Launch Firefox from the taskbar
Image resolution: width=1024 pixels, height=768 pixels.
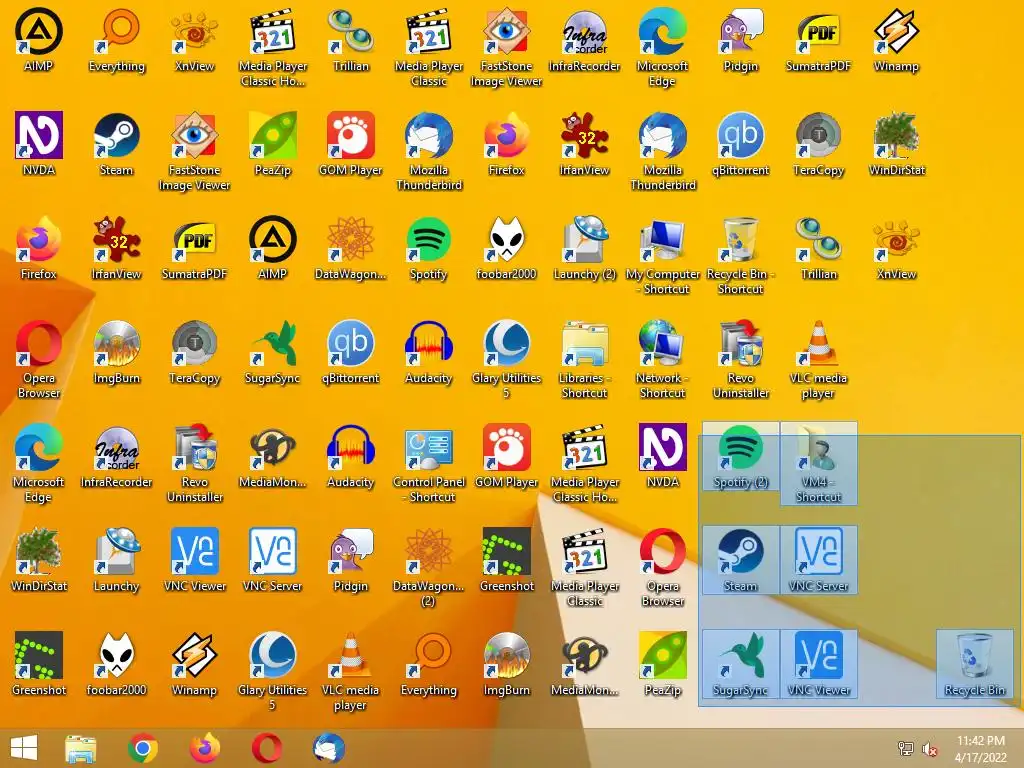[x=204, y=748]
